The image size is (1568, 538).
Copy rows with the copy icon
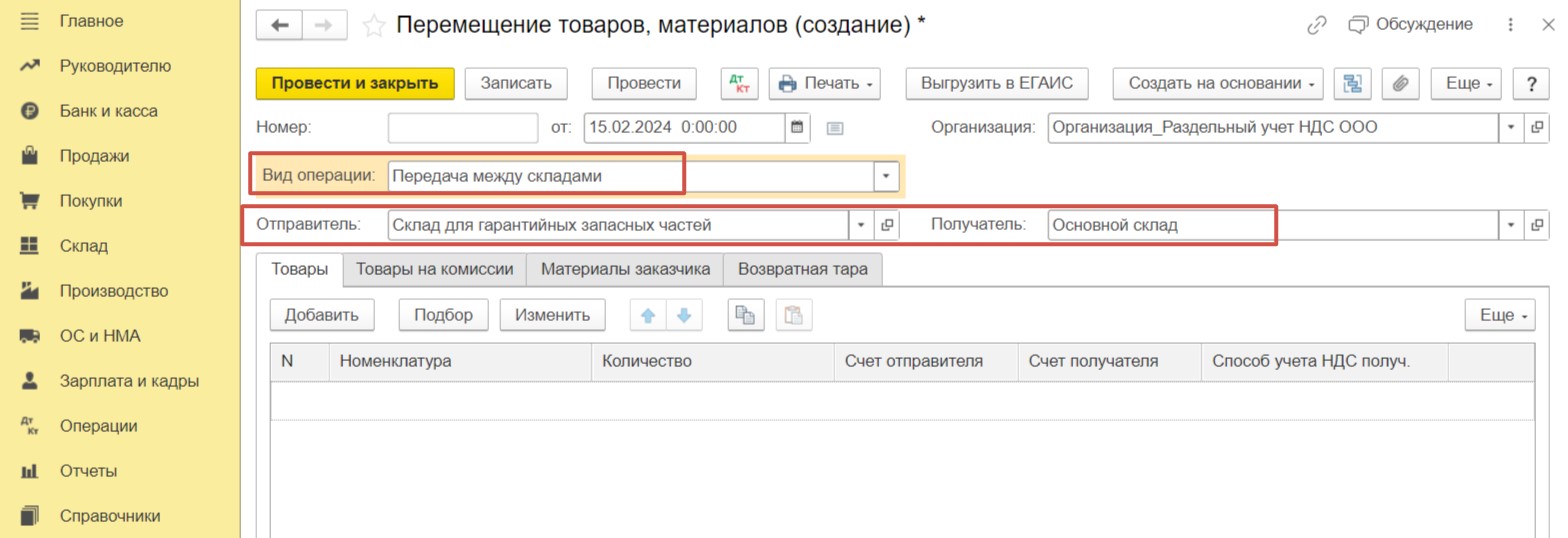744,315
